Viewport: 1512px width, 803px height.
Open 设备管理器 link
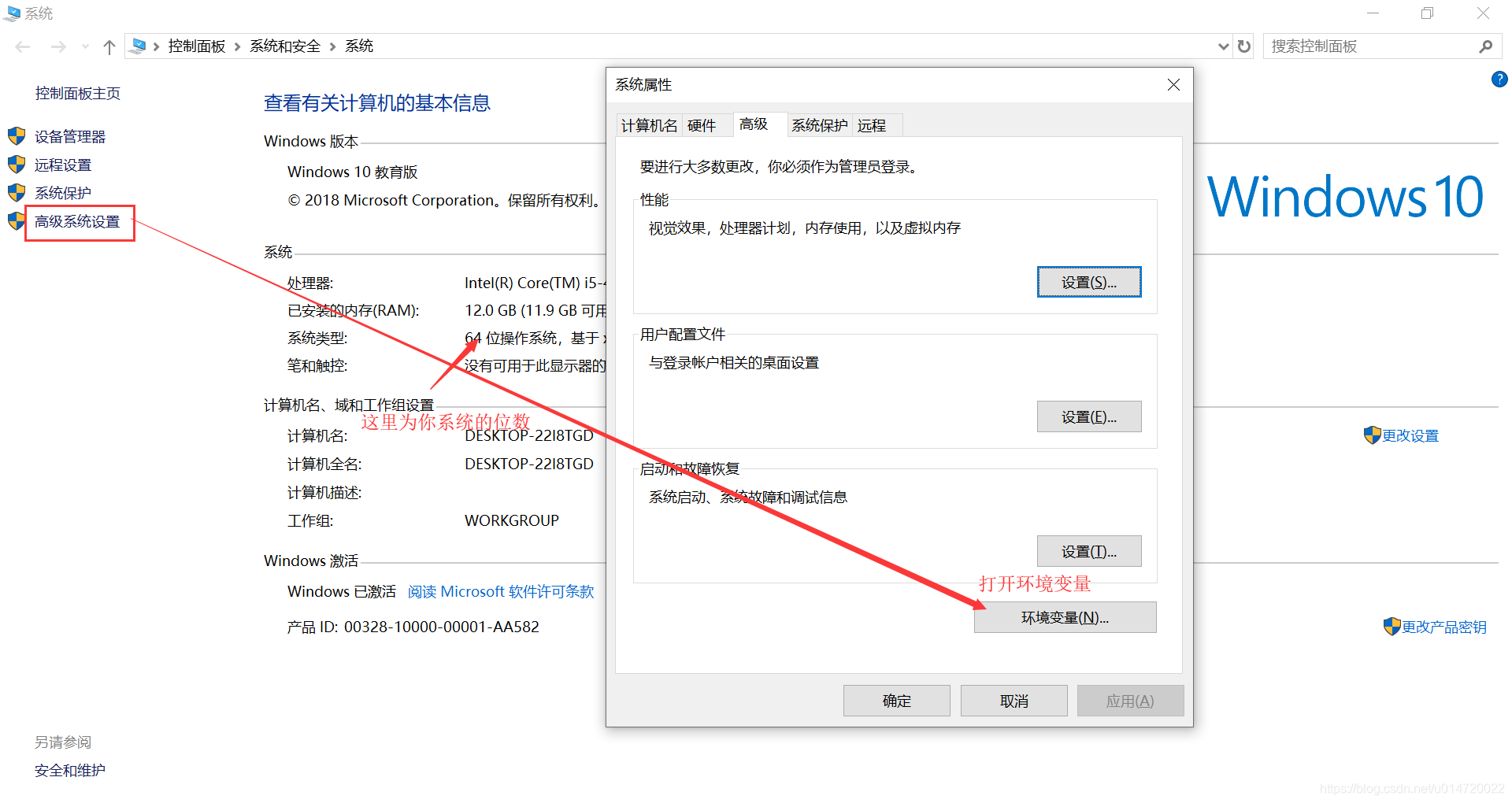point(70,136)
